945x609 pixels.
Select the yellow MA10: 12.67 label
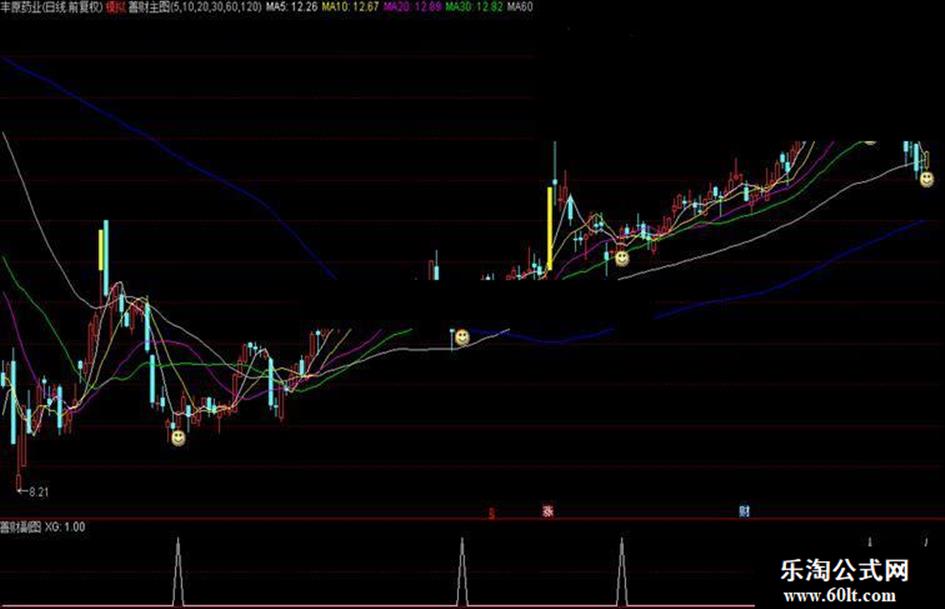(x=351, y=7)
